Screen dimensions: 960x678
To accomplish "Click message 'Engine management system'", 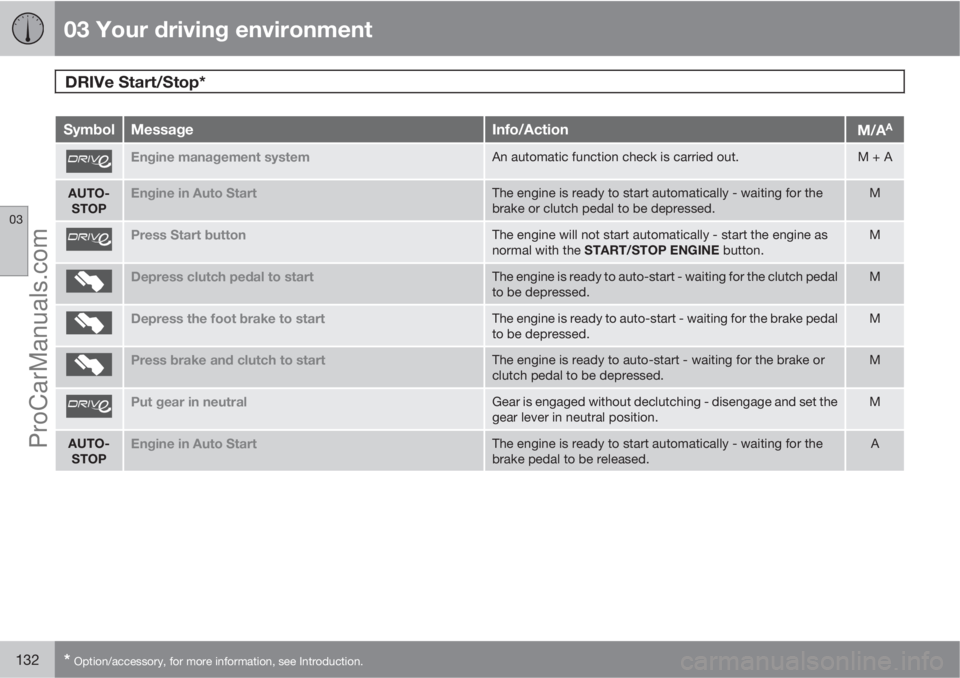I will point(220,157).
